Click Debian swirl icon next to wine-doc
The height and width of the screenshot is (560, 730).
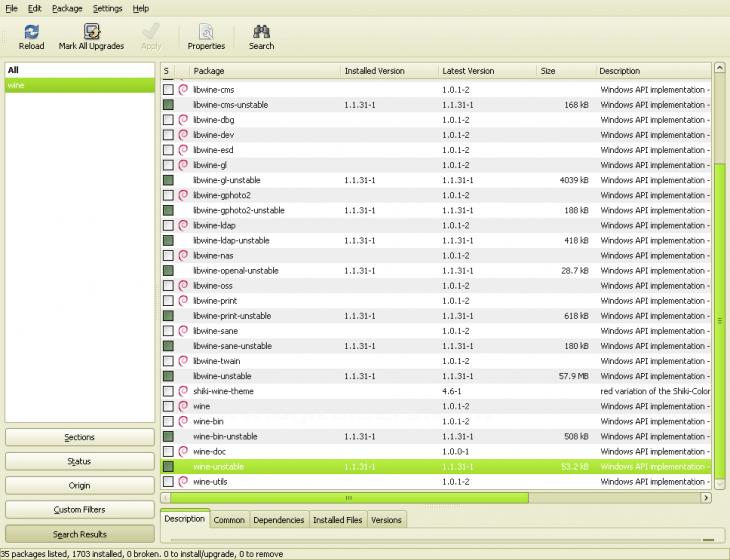[183, 452]
